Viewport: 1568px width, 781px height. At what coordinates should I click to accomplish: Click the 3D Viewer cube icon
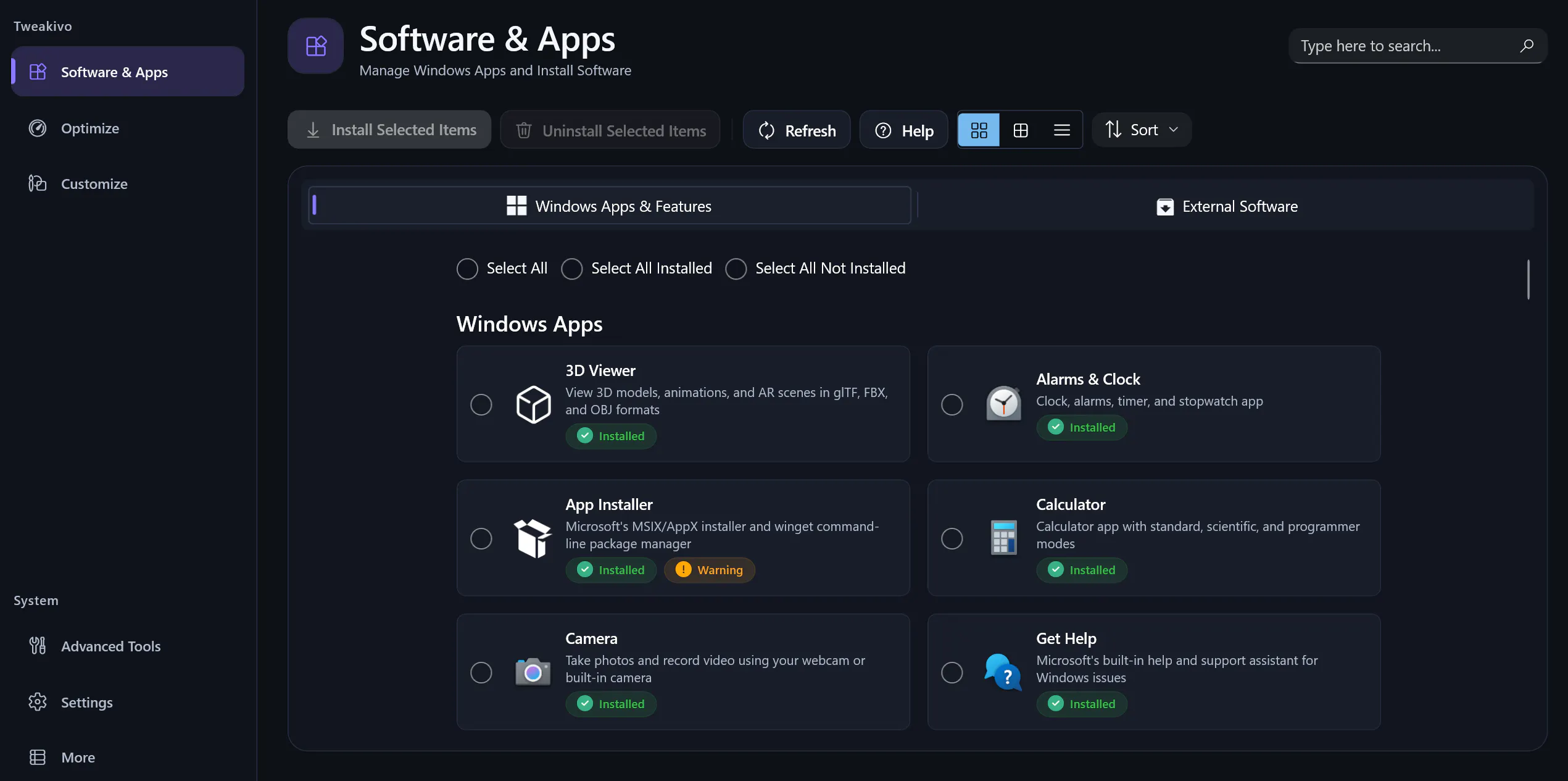coord(533,404)
